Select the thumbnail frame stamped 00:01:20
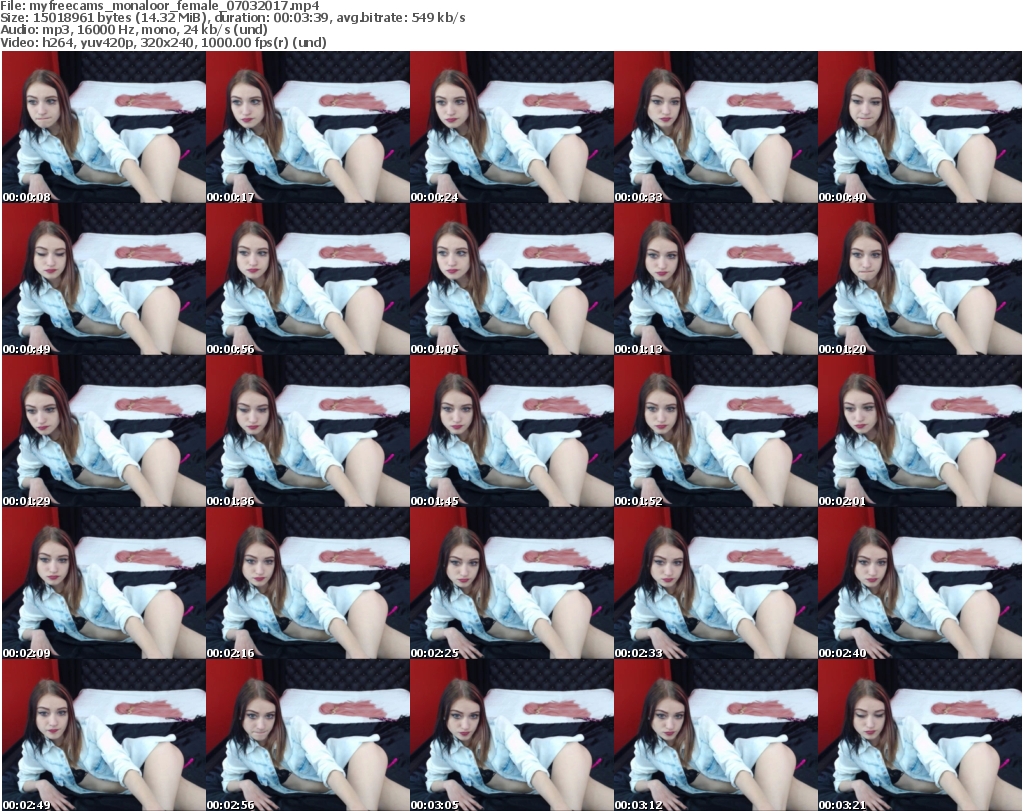The image size is (1024, 811). (920, 279)
